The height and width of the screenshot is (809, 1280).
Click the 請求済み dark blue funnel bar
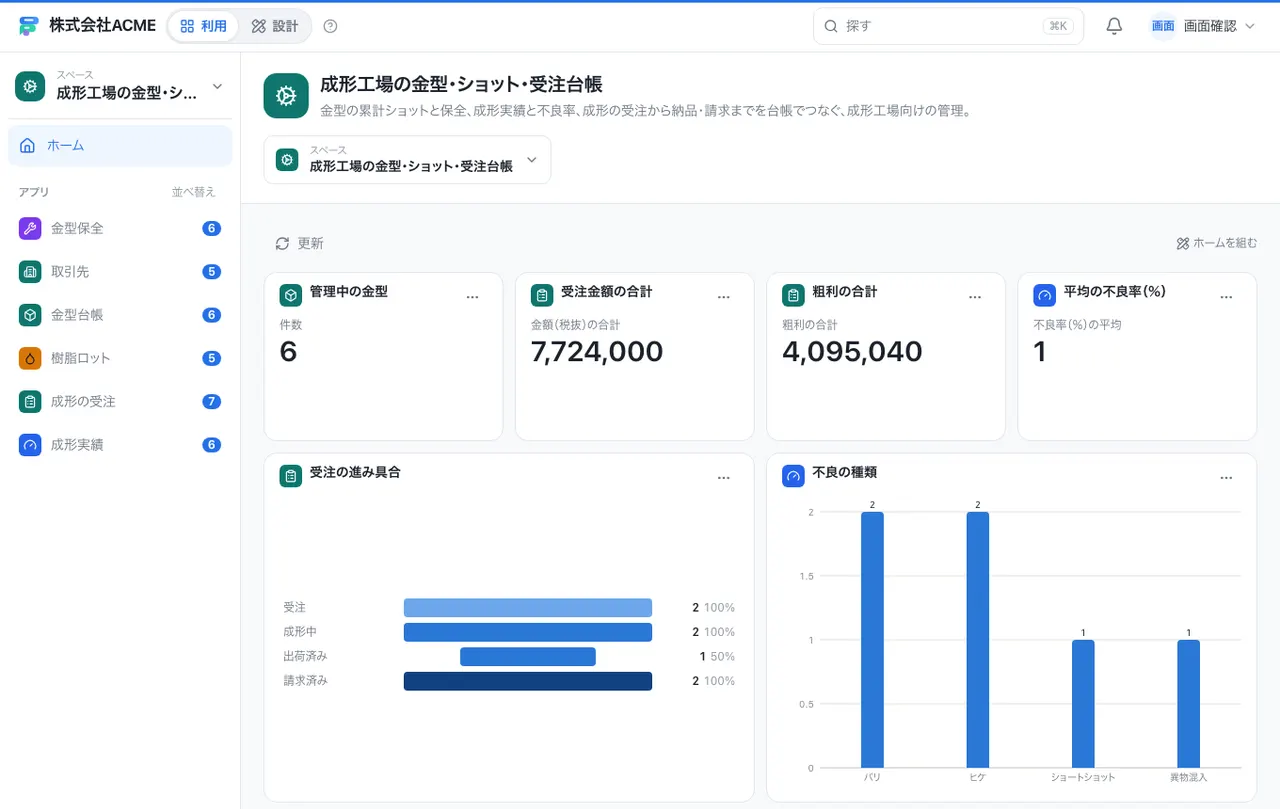(x=528, y=681)
